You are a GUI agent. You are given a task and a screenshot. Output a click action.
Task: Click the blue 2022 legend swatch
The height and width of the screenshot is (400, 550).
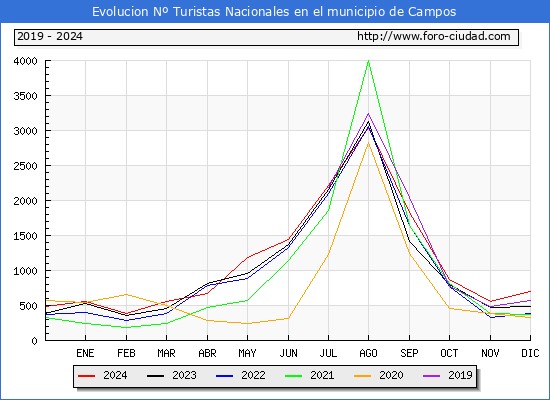point(224,376)
